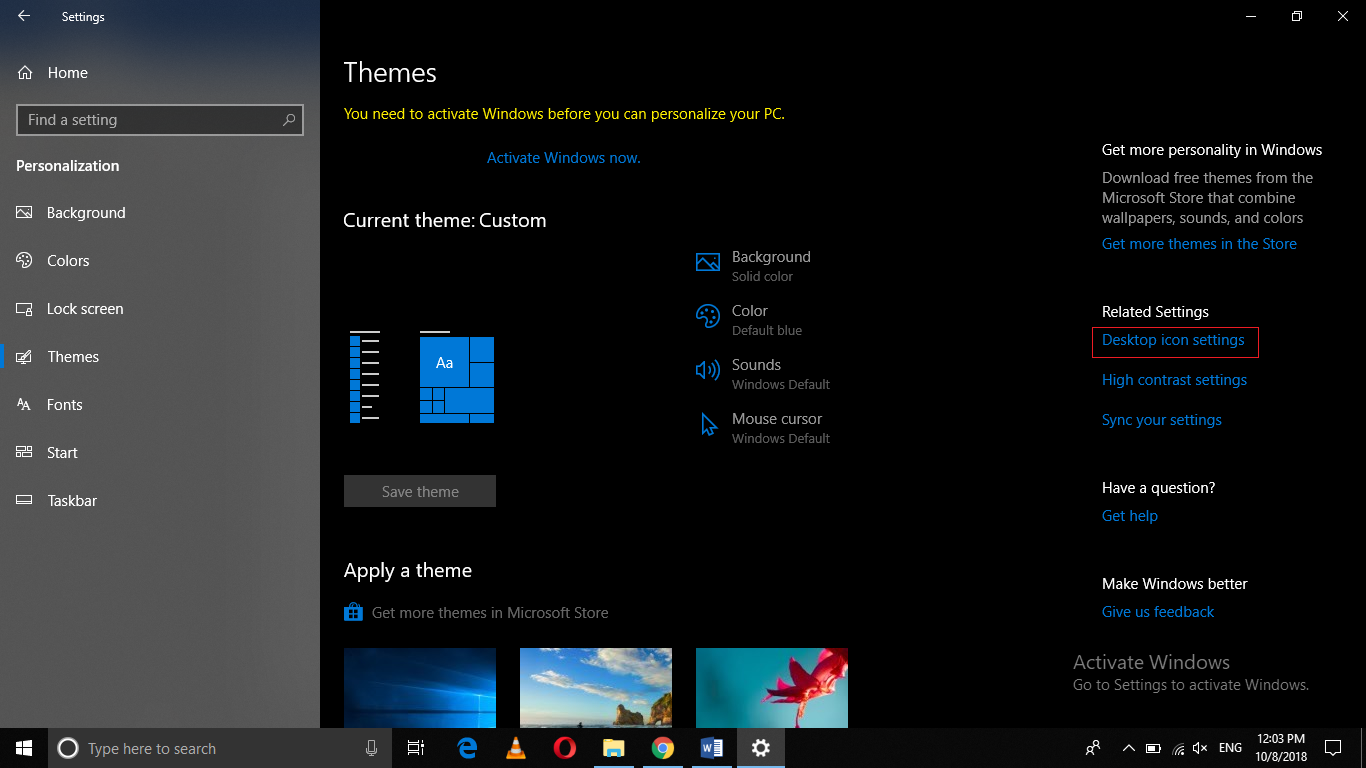Launch VLC media player from the taskbar

tap(515, 748)
